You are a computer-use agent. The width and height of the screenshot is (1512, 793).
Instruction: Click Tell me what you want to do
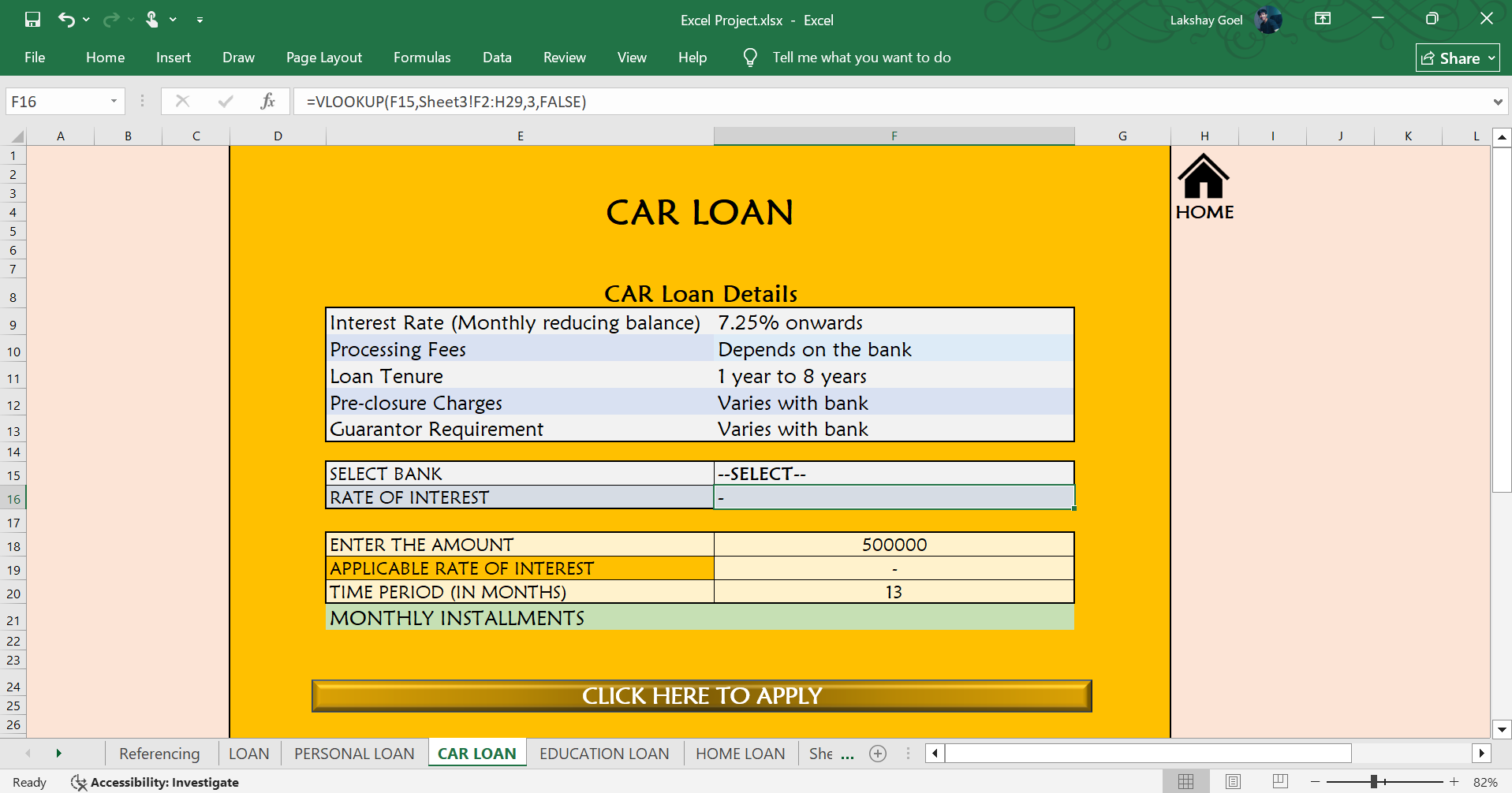[x=861, y=58]
